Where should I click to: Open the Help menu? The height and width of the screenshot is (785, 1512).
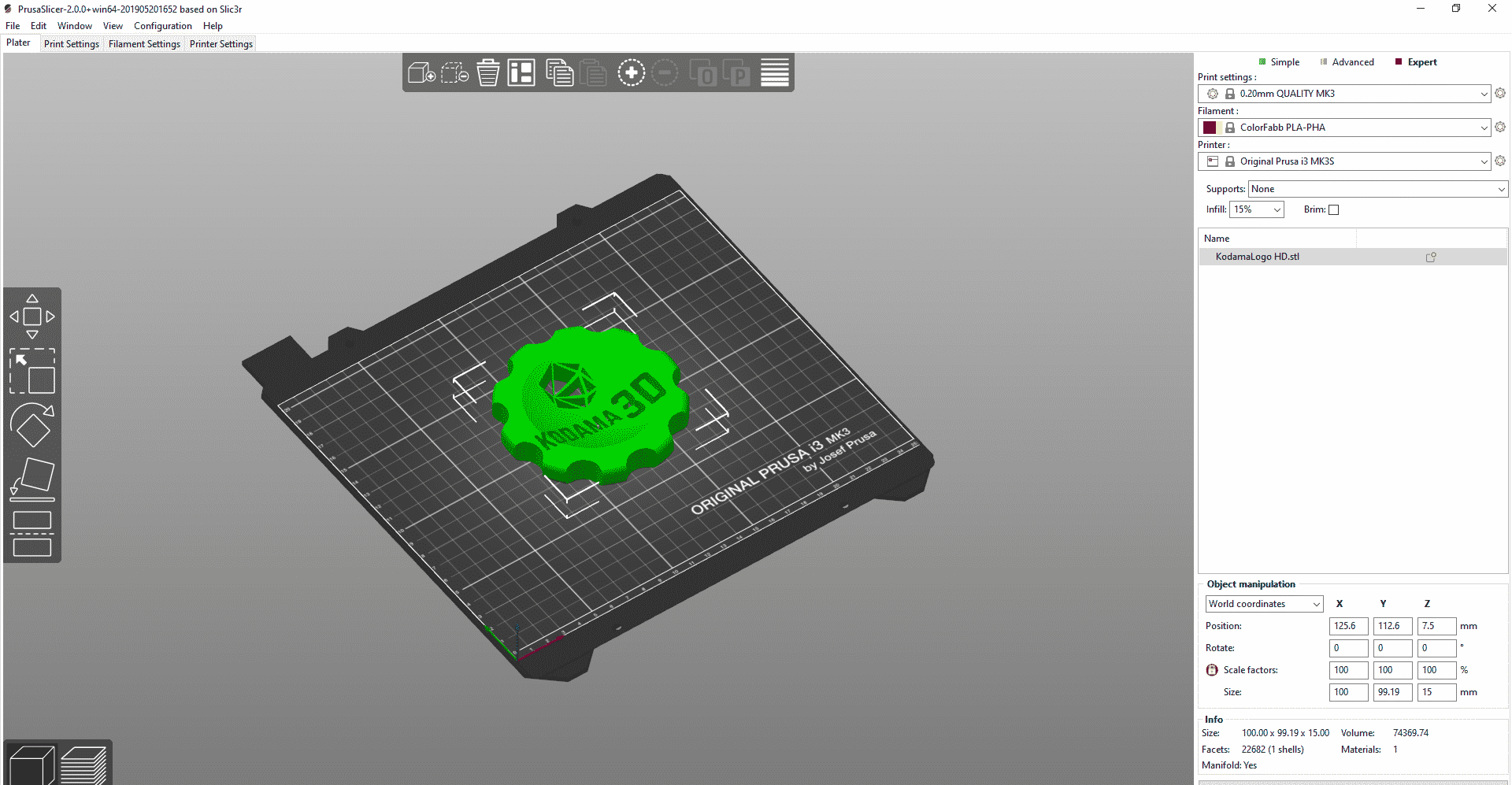[213, 26]
